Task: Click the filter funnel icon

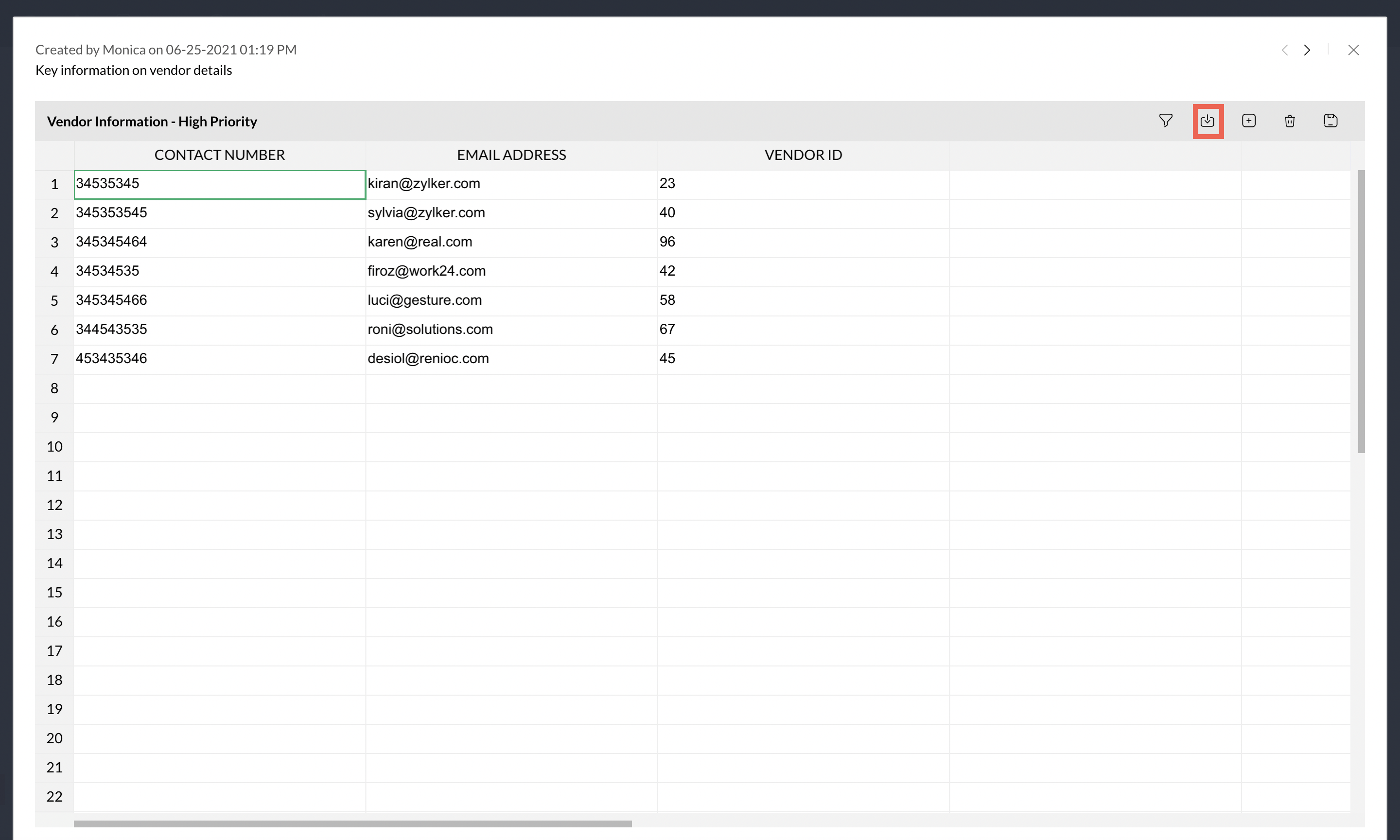Action: tap(1165, 121)
